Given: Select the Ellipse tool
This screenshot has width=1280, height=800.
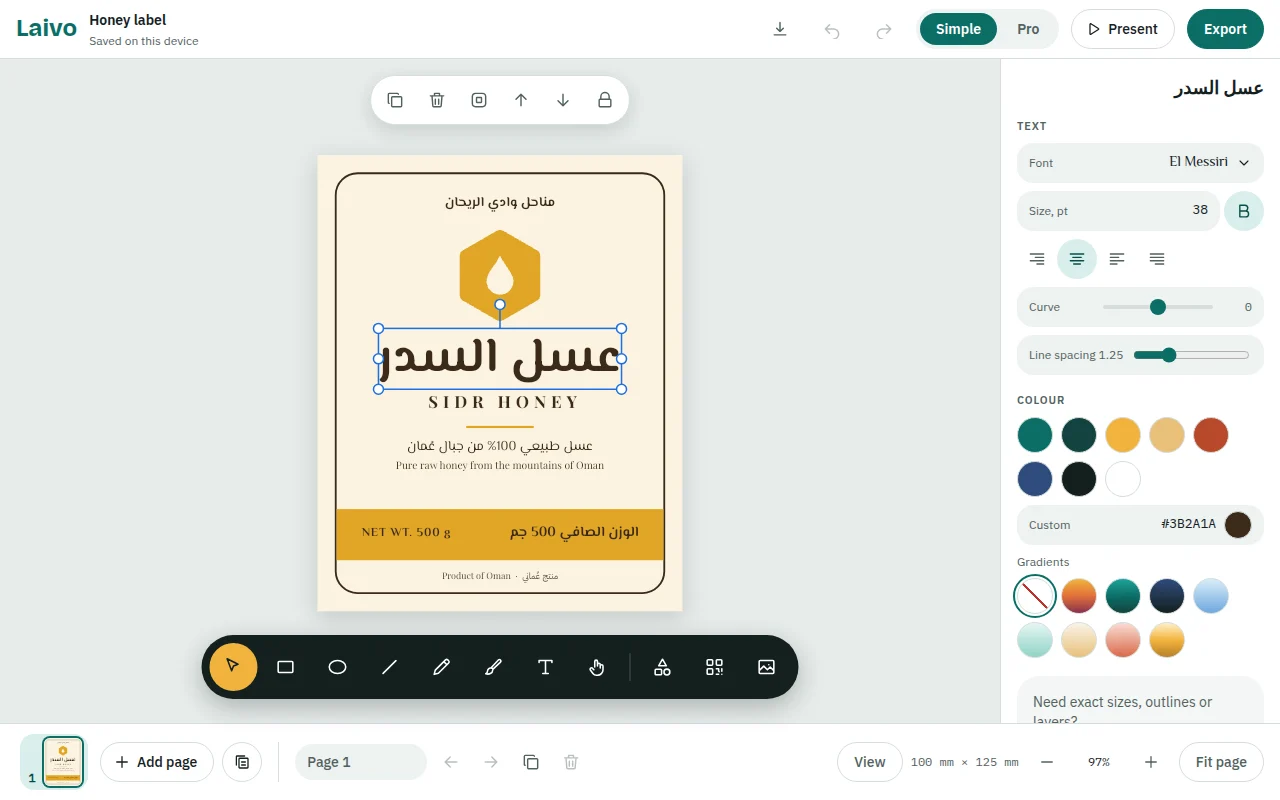Looking at the screenshot, I should click(338, 667).
